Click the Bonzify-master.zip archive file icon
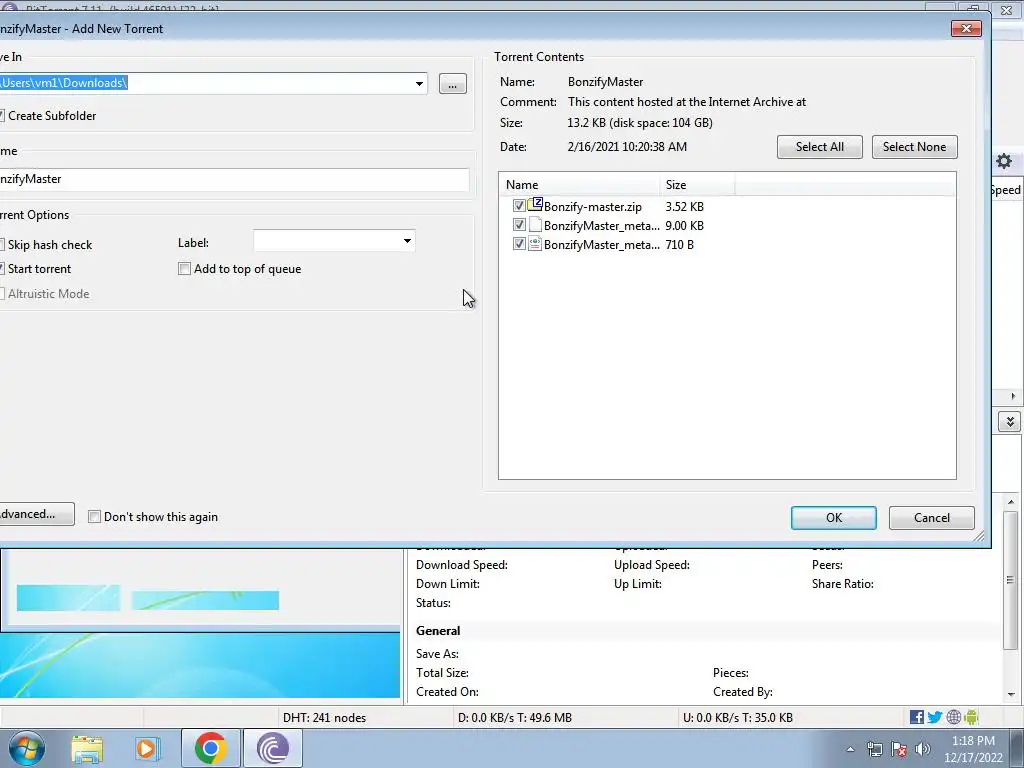 click(x=535, y=205)
